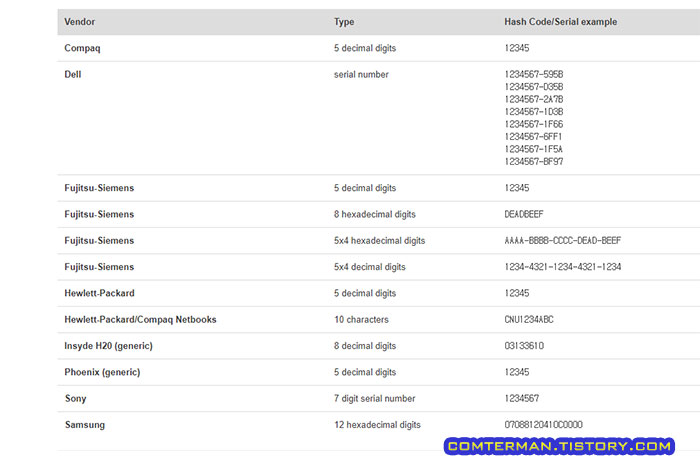Screen dimensions: 700x466
Task: Select the Samsung vendor cell
Action: coord(85,425)
